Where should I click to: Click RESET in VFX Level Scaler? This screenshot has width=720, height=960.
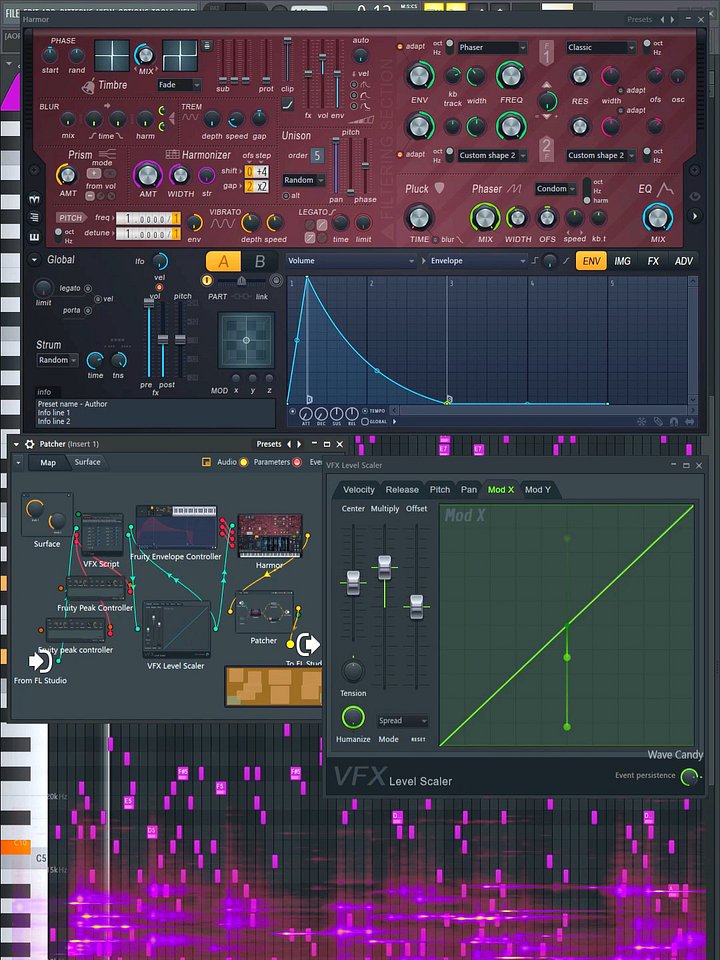pyautogui.click(x=418, y=740)
